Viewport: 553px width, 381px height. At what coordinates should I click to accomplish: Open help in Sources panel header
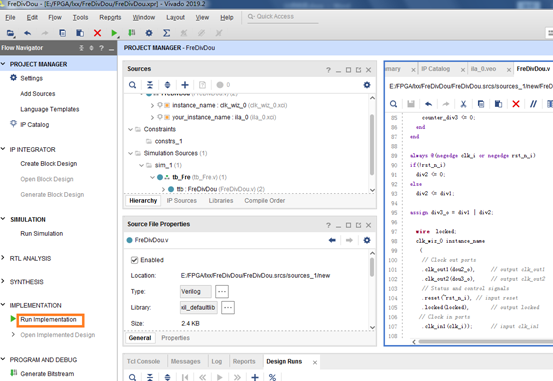[328, 70]
